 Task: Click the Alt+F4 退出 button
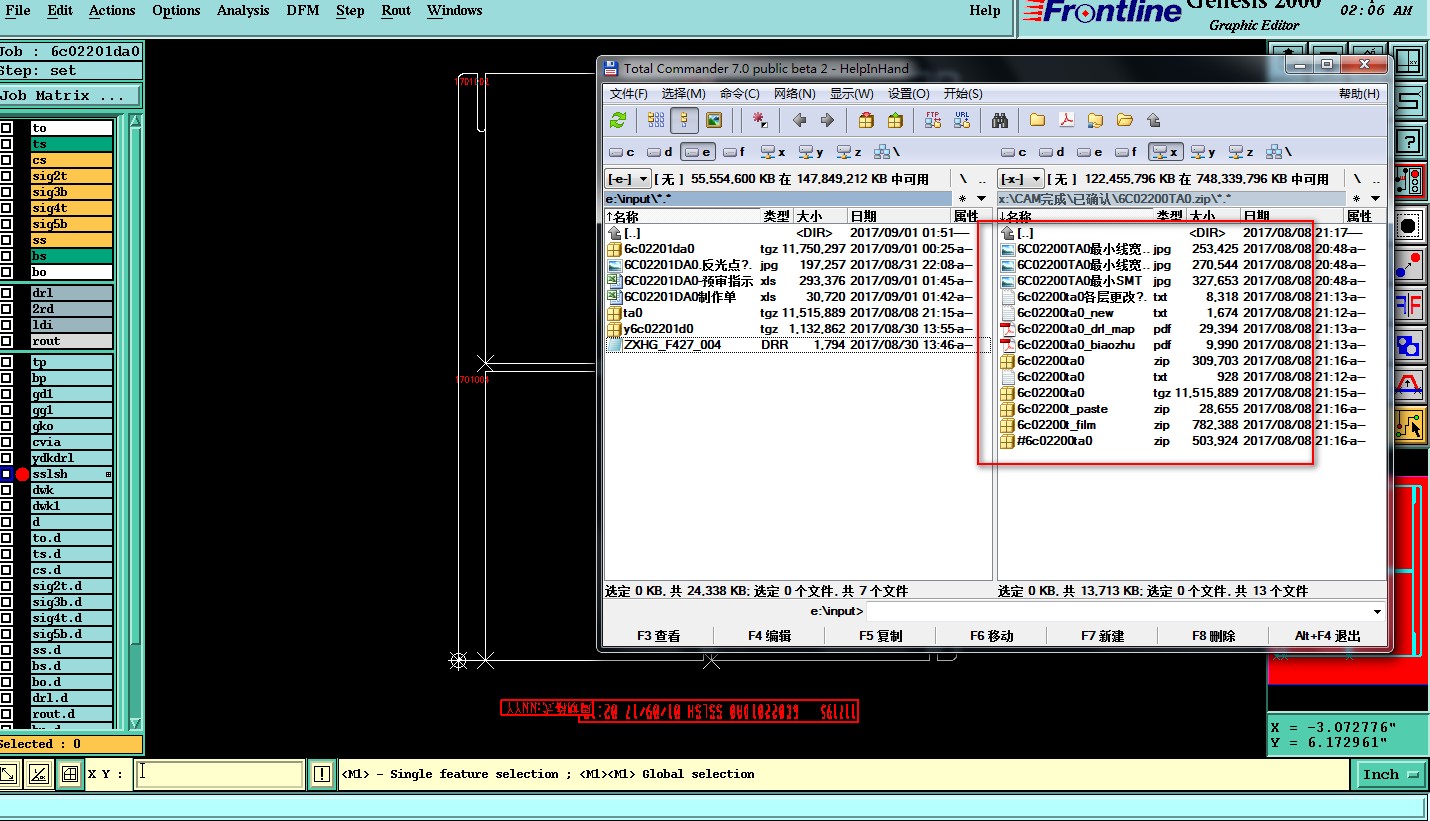tap(1327, 636)
